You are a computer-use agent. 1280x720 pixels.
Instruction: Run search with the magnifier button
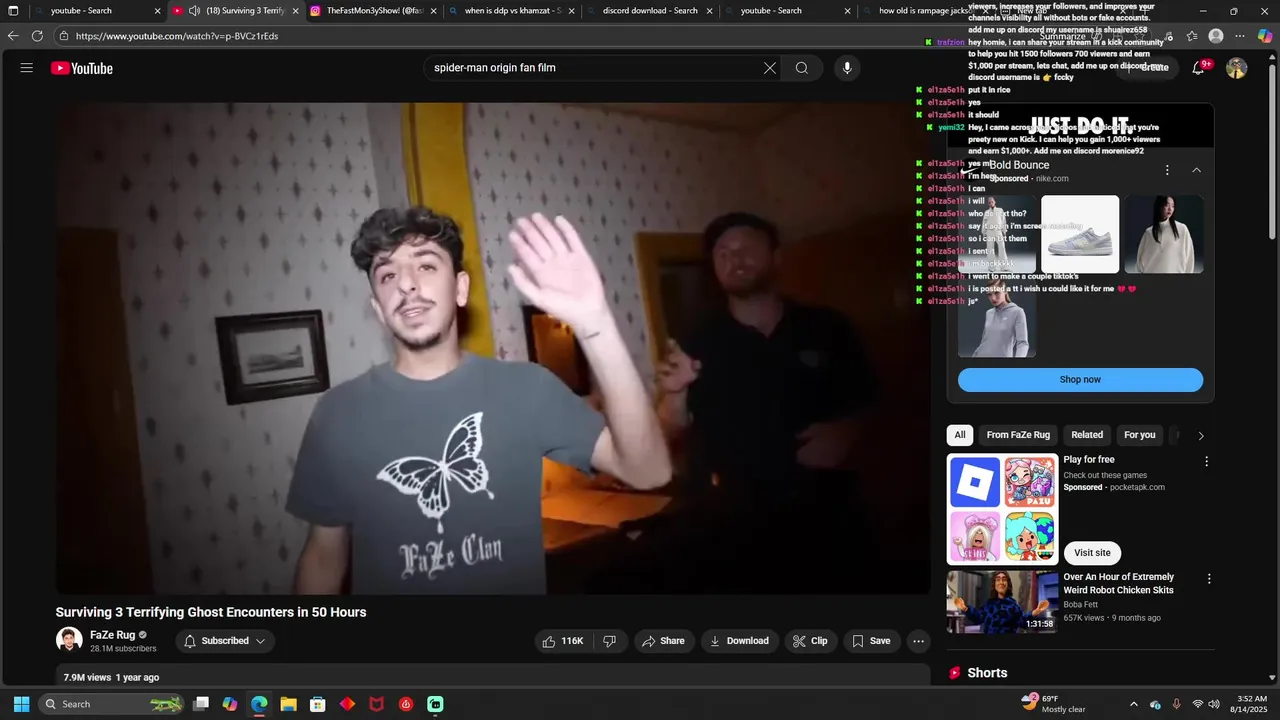[802, 68]
